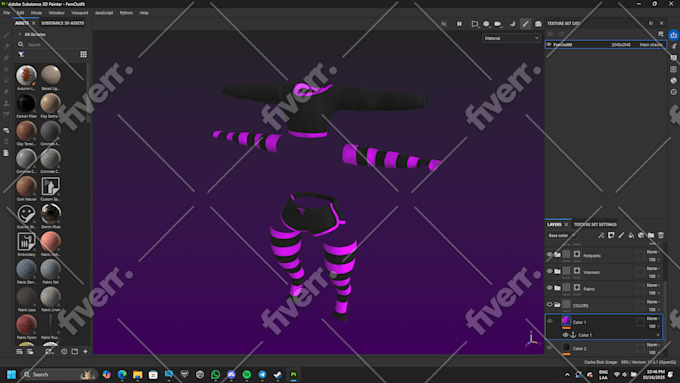Screen dimensions: 680x383
Task: Collapse the COLORS folder icon
Action: pyautogui.click(x=557, y=304)
